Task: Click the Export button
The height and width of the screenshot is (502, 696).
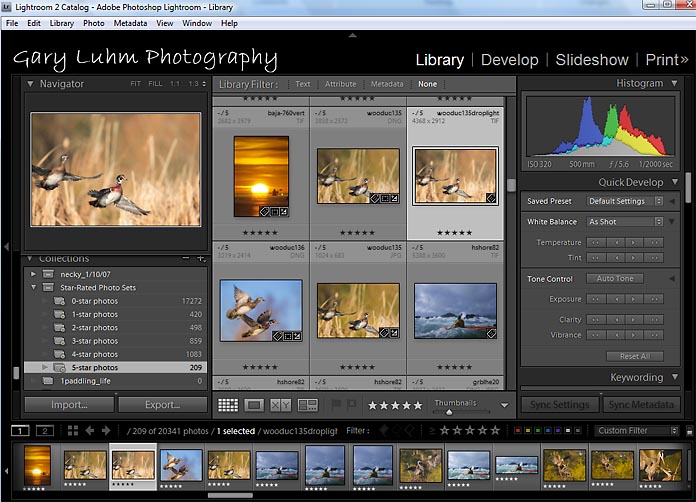Action: pyautogui.click(x=162, y=405)
